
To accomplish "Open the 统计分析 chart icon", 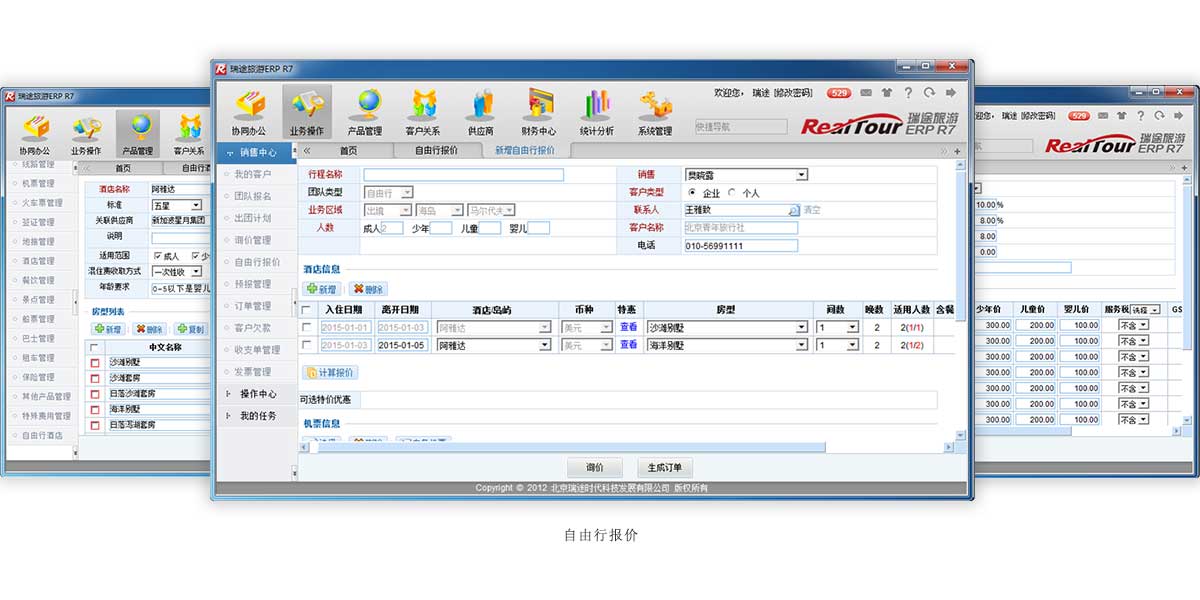I will click(597, 108).
